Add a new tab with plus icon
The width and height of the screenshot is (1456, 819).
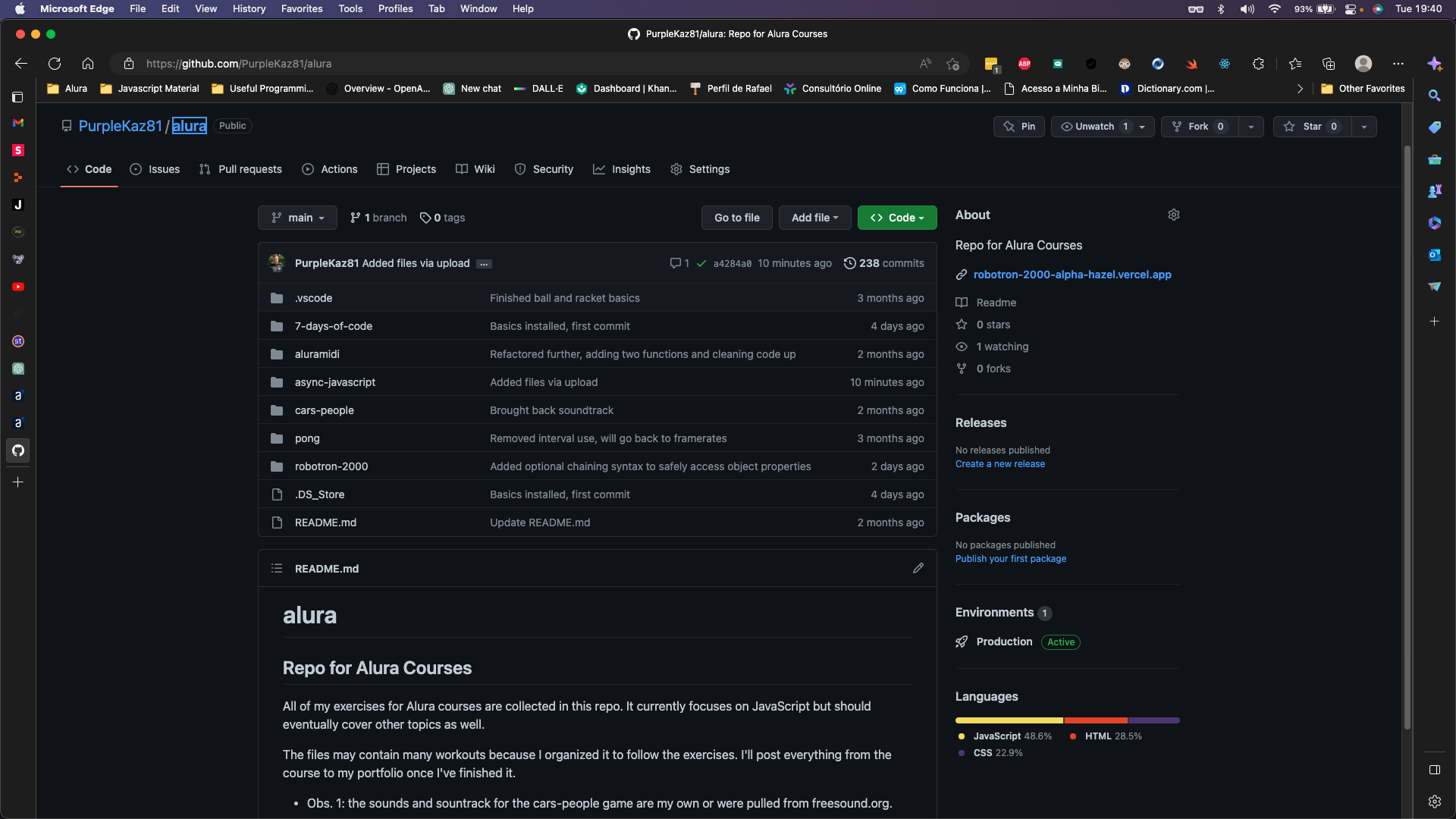[x=18, y=482]
